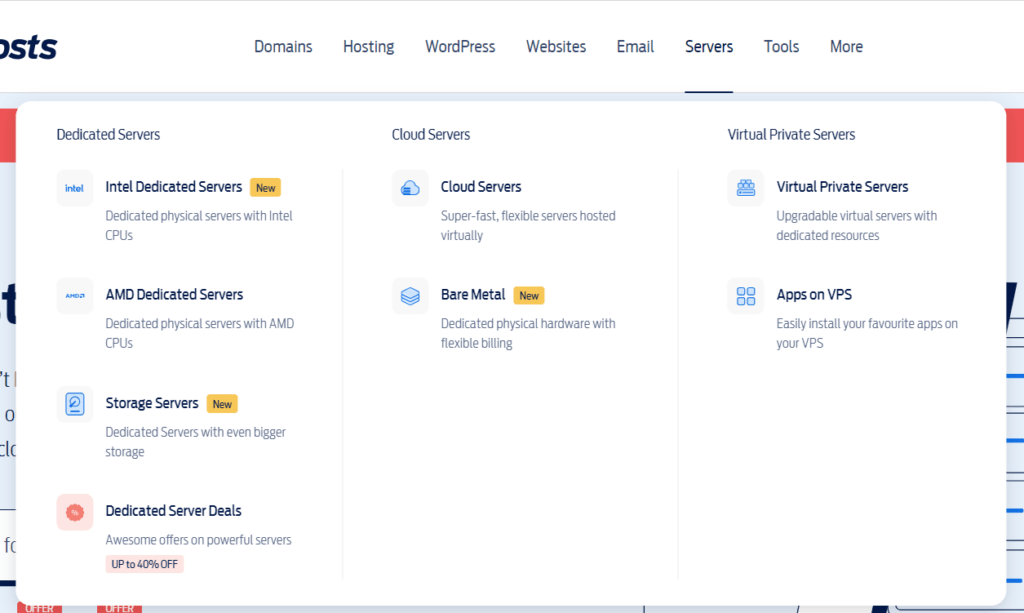Click the Virtual Private Servers rack icon
Viewport: 1024px width, 613px height.
point(744,187)
